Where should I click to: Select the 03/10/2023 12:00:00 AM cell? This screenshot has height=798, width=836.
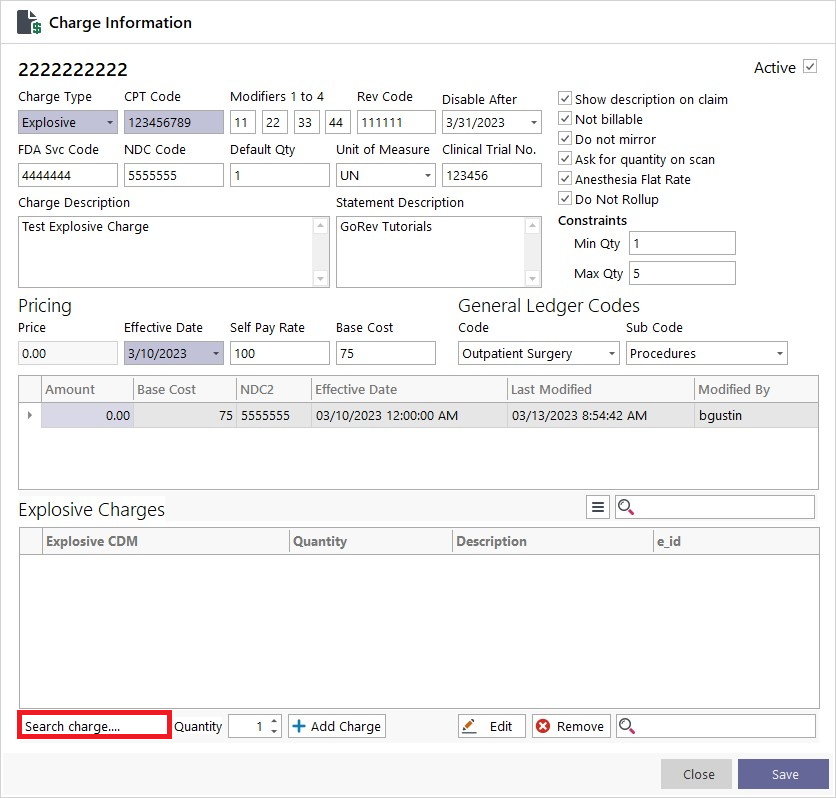(409, 415)
